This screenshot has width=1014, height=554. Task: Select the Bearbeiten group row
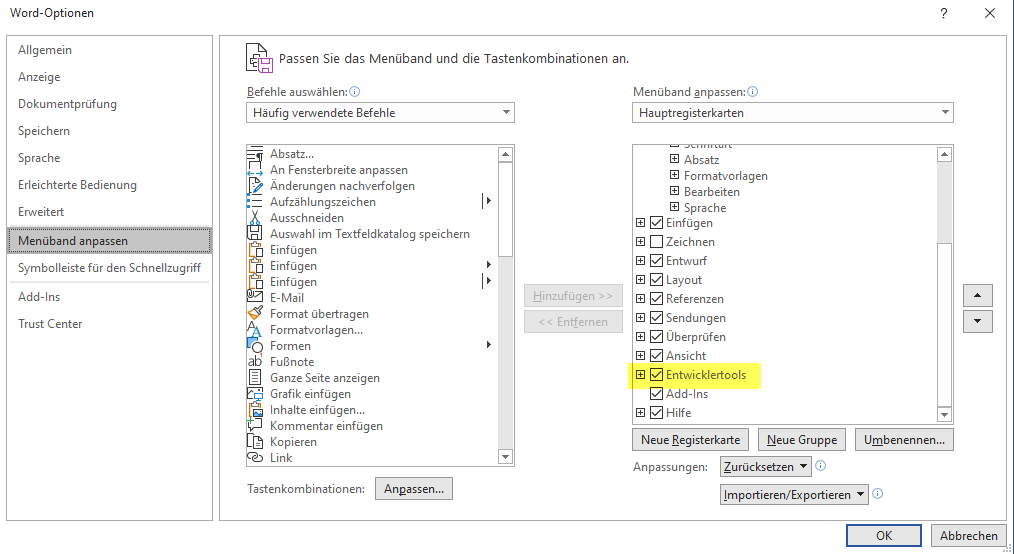[712, 191]
